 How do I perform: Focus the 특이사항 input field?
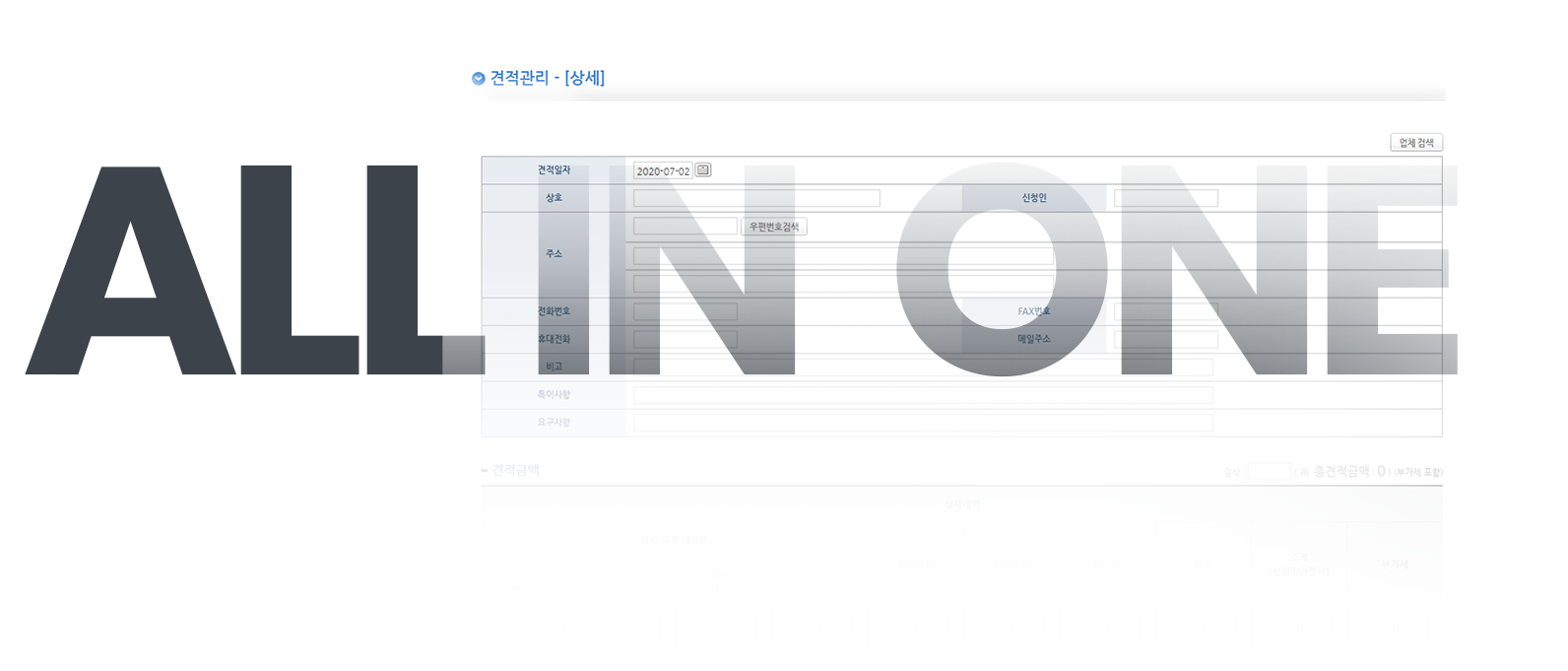(x=923, y=394)
